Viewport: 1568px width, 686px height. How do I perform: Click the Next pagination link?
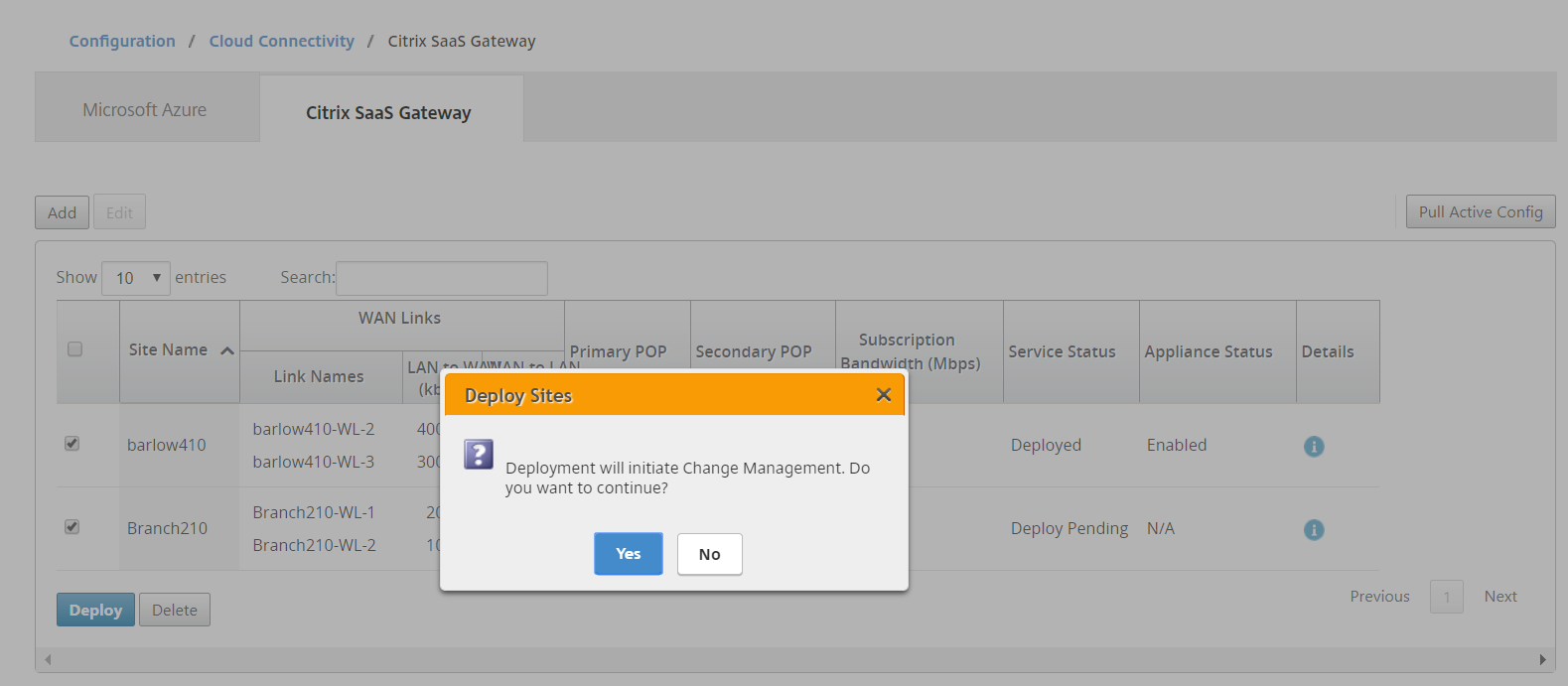[x=1499, y=597]
